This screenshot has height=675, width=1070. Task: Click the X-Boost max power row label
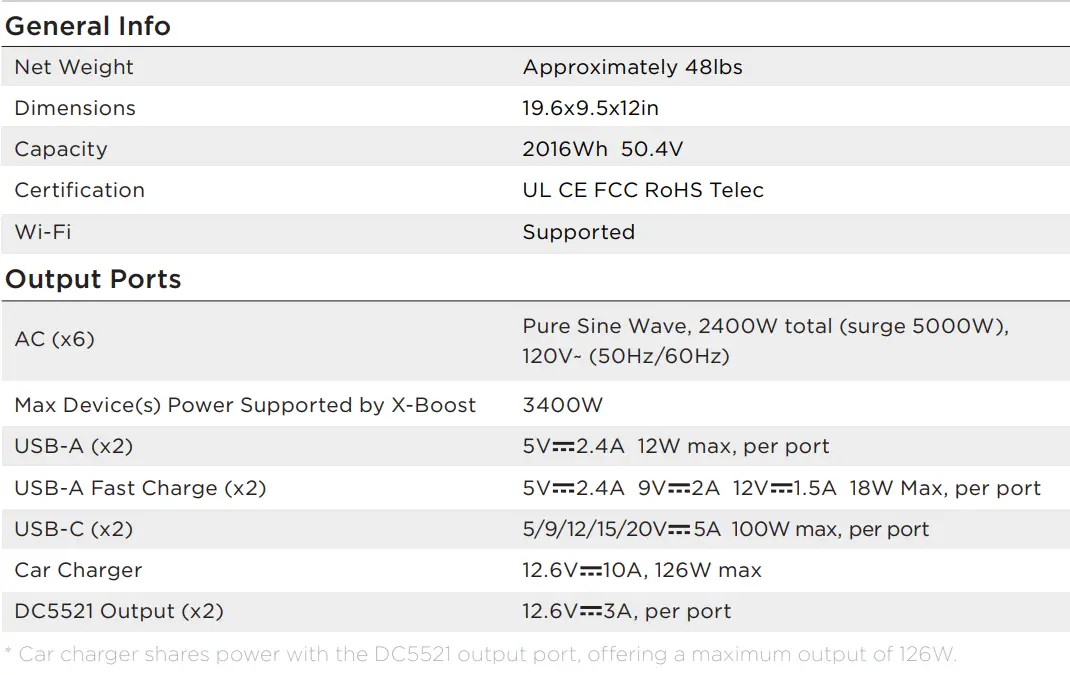[x=245, y=405]
